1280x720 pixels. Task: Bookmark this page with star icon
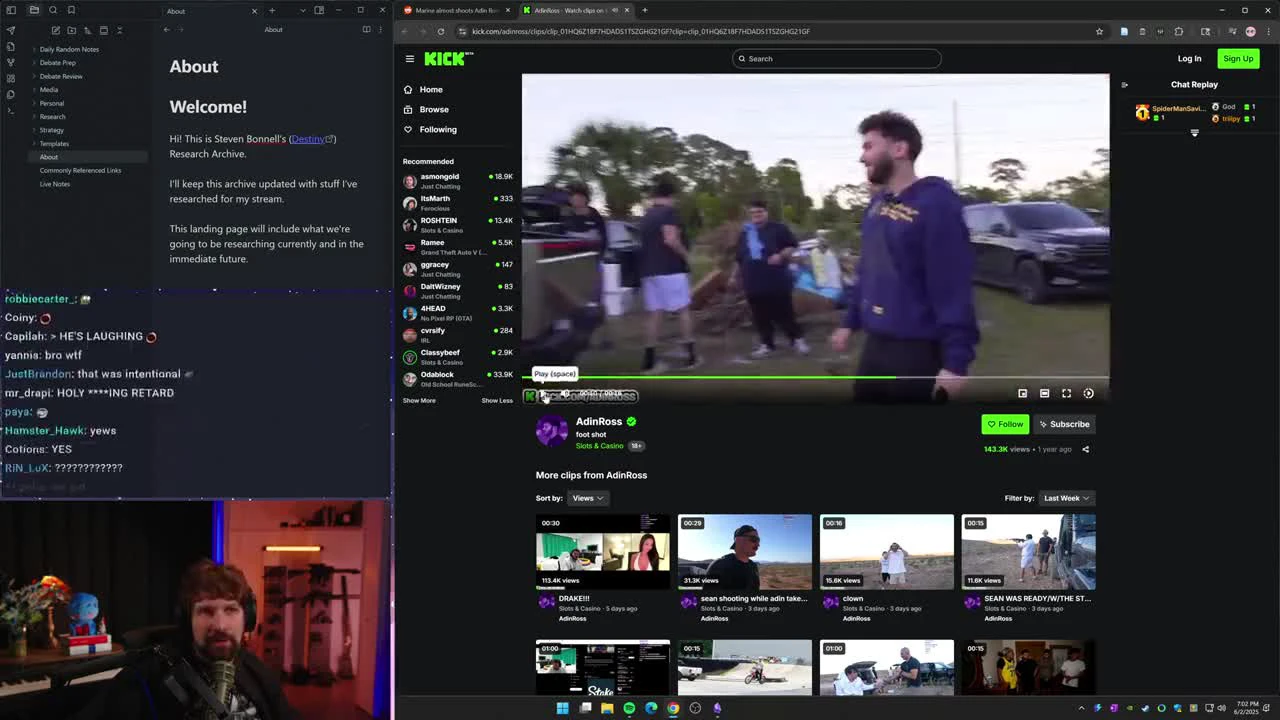tap(1099, 31)
